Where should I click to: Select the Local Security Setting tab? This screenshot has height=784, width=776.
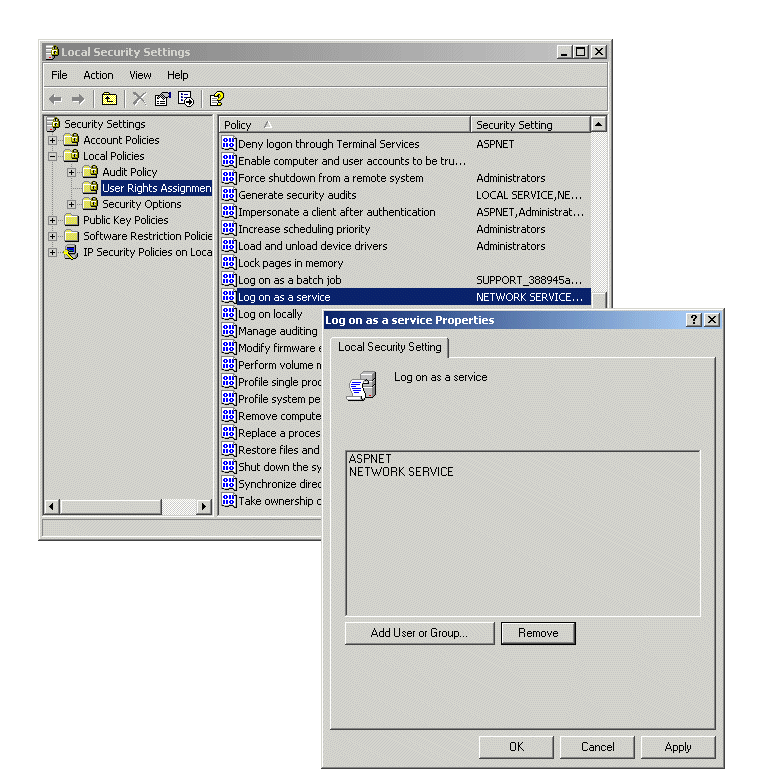tap(390, 347)
